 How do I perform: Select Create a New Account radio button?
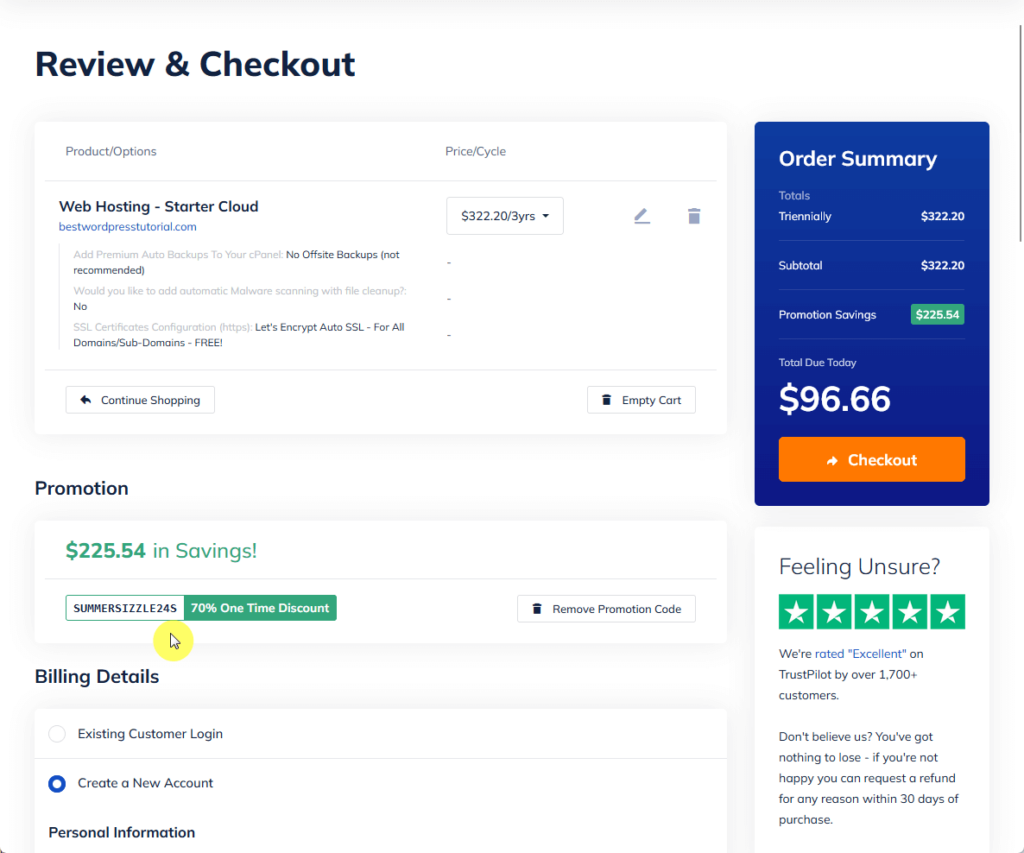pos(57,783)
